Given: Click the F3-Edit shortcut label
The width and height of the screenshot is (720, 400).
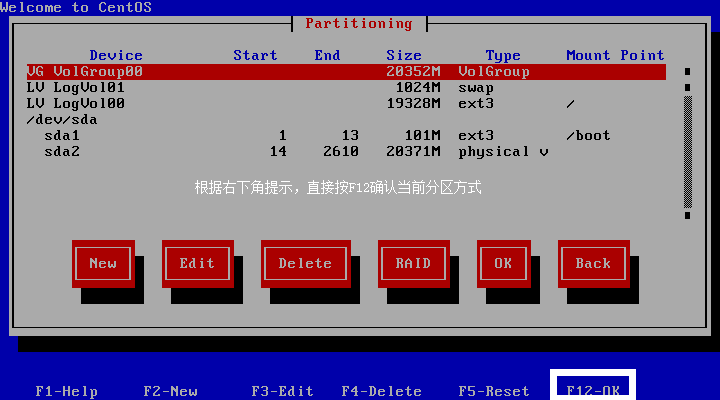Looking at the screenshot, I should (282, 391).
